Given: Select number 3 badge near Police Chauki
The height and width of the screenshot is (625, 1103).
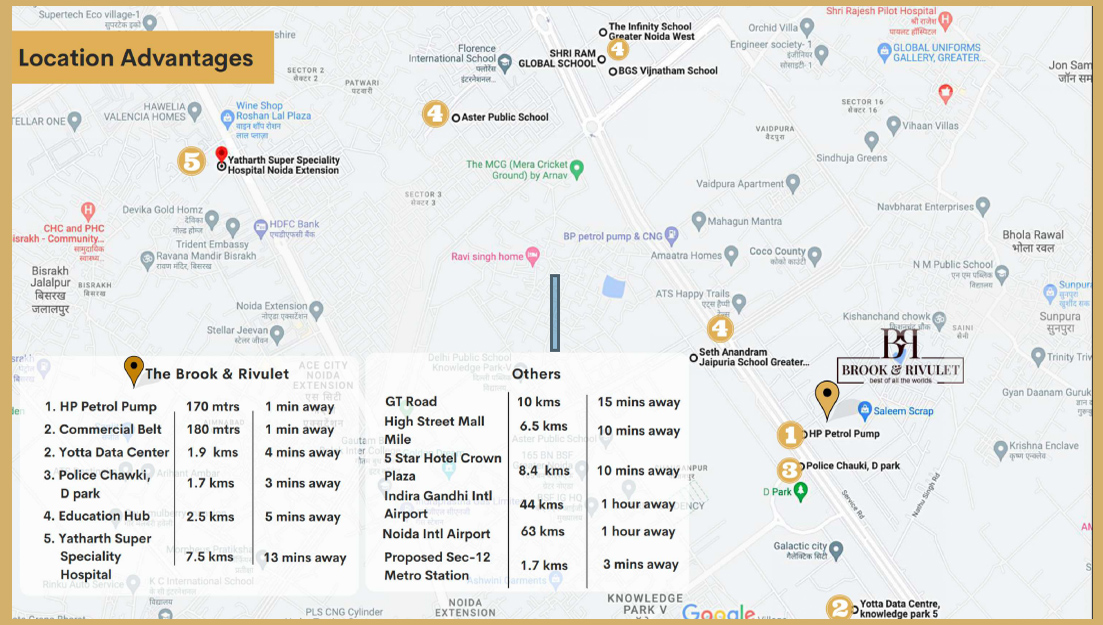Looking at the screenshot, I should (790, 469).
